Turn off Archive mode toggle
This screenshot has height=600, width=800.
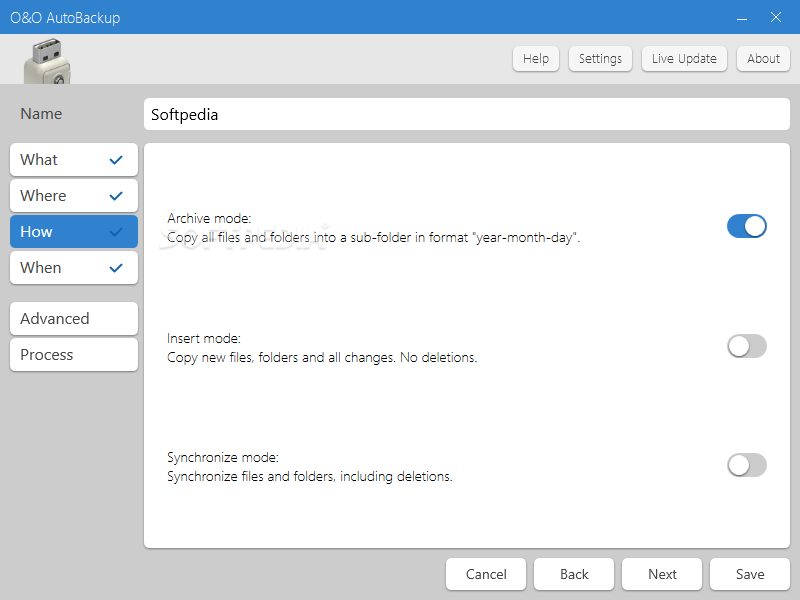click(x=747, y=226)
